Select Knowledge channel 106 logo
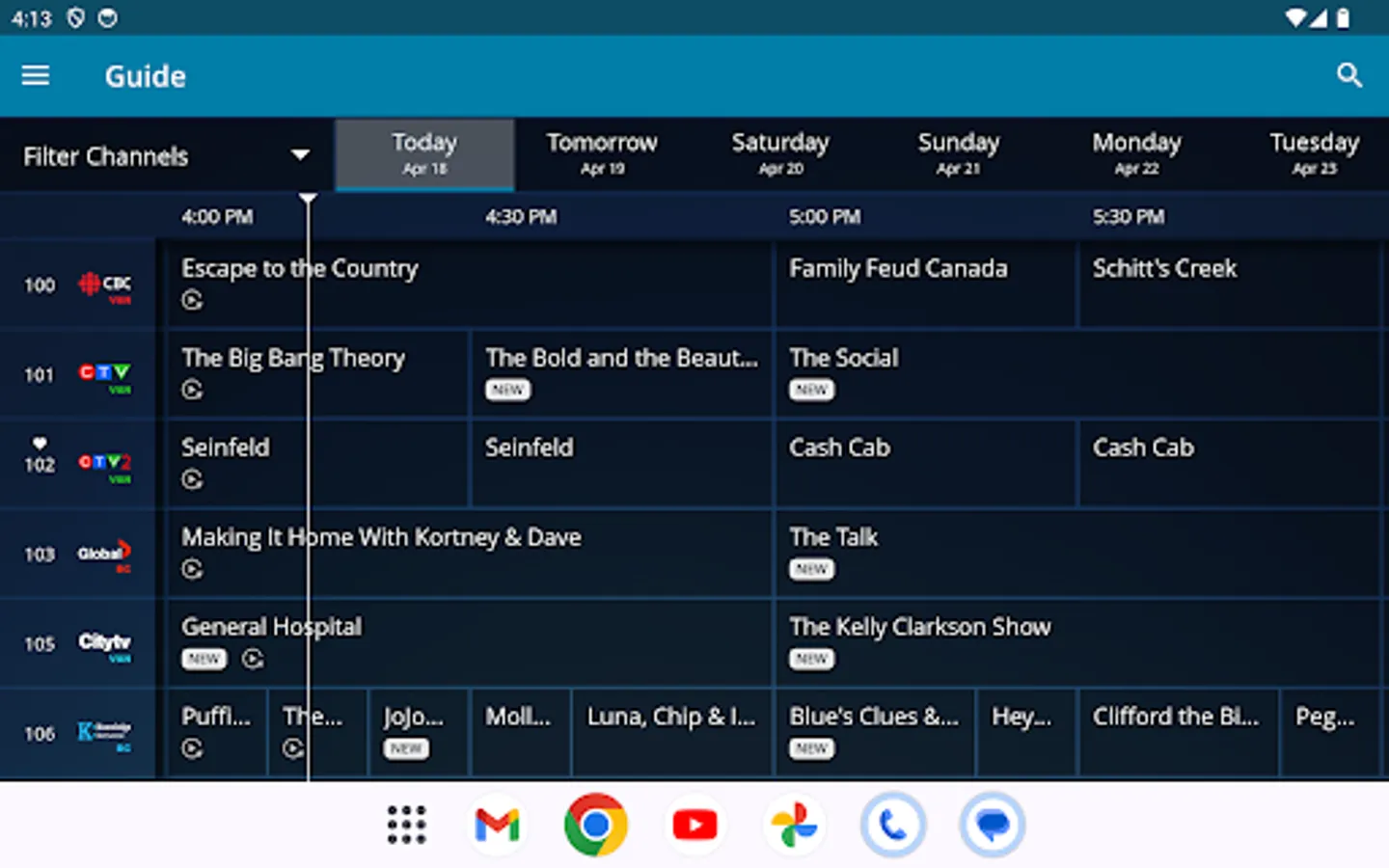The width and height of the screenshot is (1389, 868). [104, 734]
